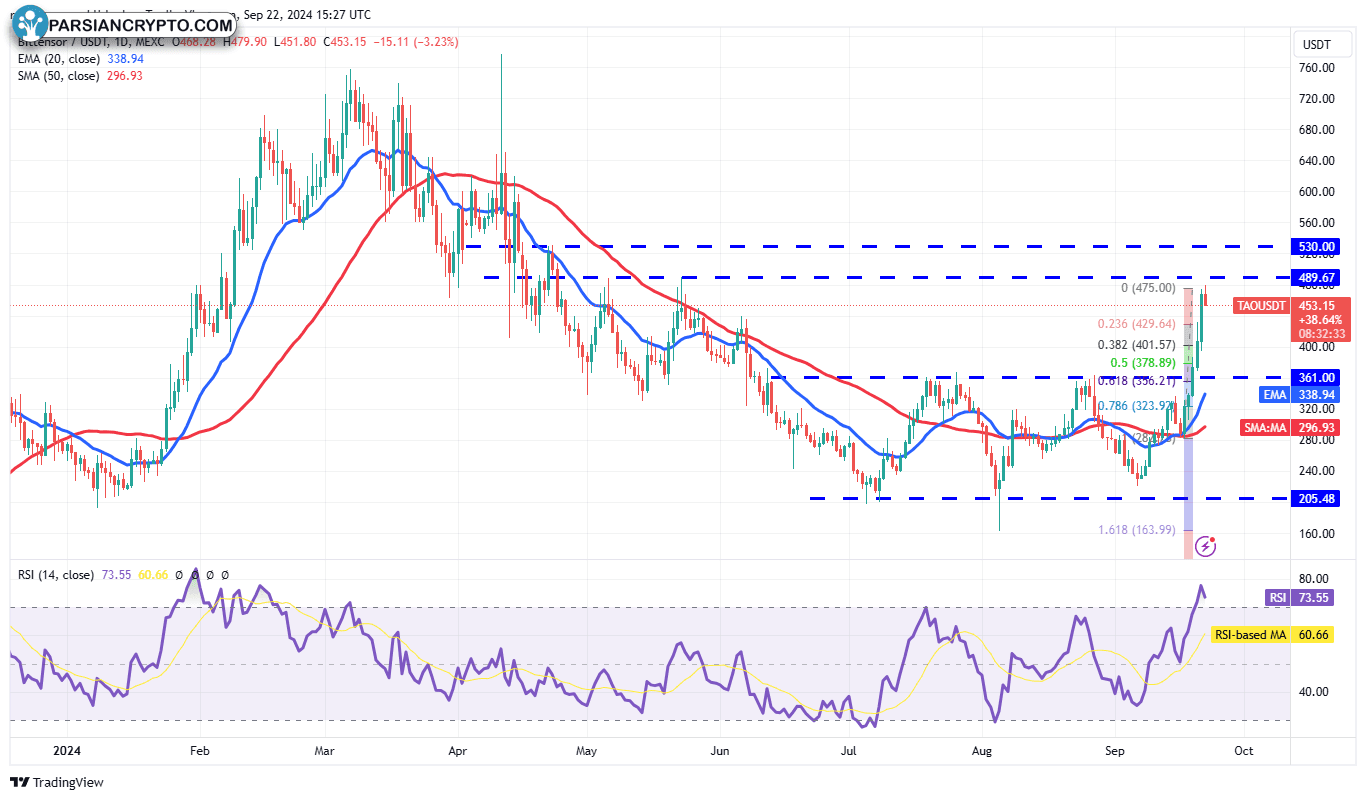1366x800 pixels.
Task: Click the Feb label on the time axis
Action: [199, 749]
